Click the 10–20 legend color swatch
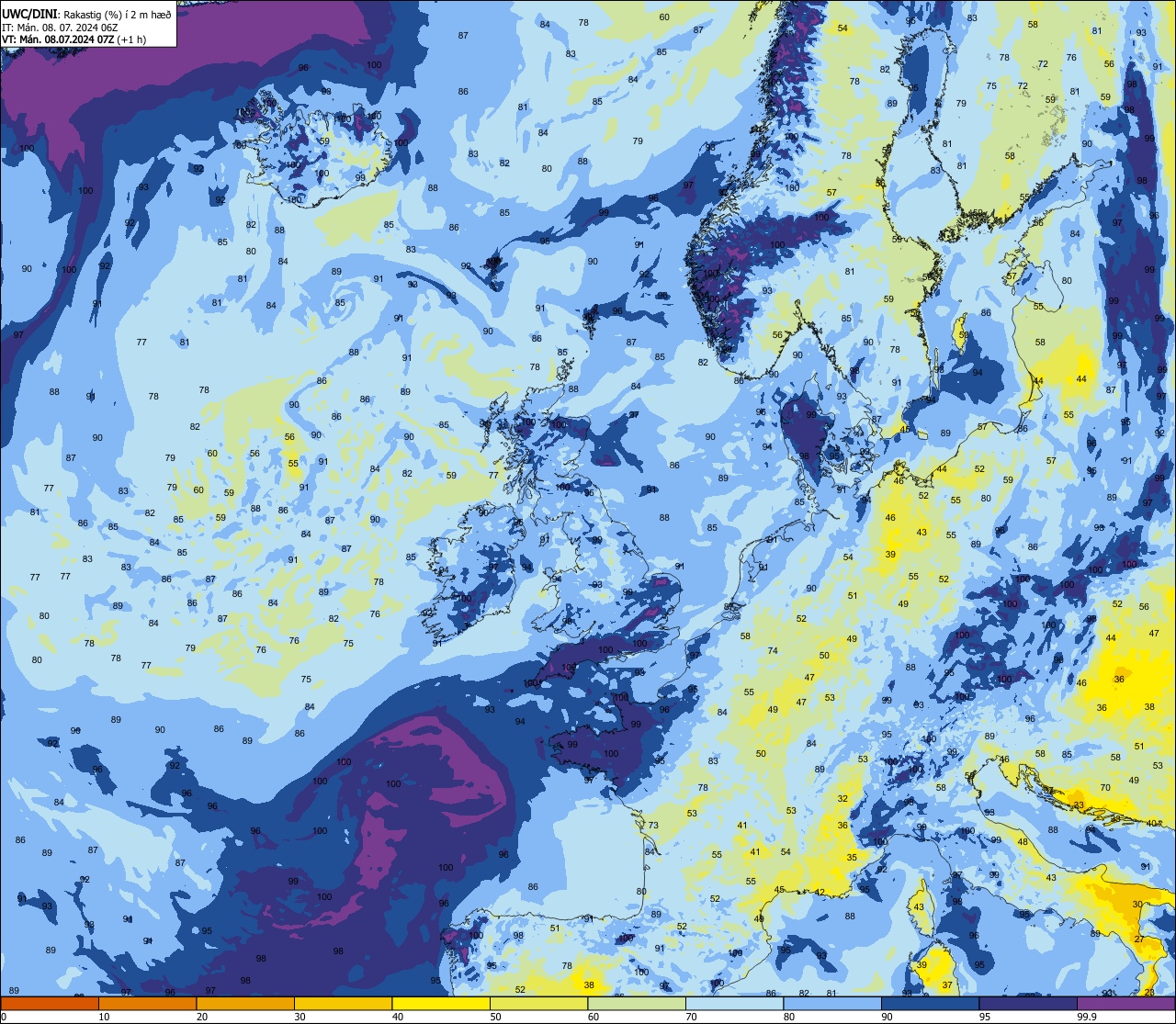This screenshot has width=1176, height=1024. click(x=147, y=1003)
